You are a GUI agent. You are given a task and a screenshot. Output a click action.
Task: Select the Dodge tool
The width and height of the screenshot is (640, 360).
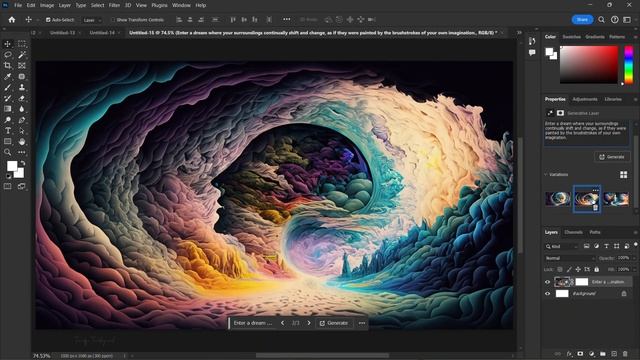click(8, 120)
